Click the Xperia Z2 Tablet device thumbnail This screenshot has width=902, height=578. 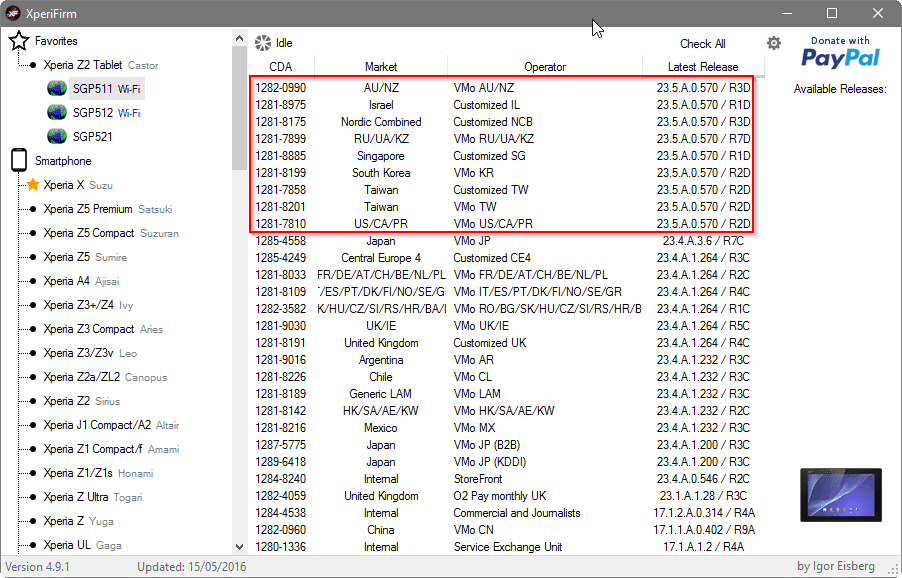(840, 495)
